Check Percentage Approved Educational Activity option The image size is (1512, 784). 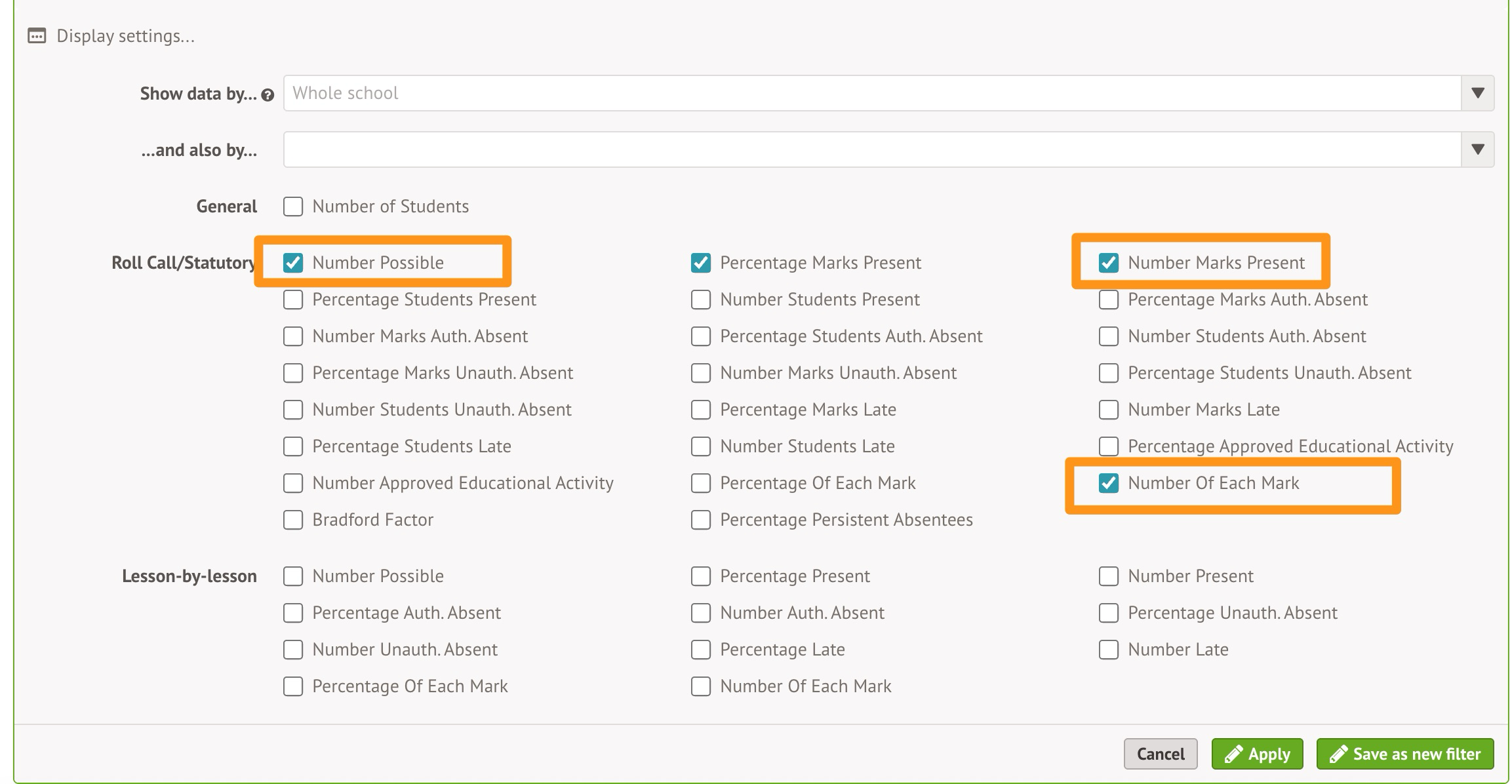(x=1109, y=446)
